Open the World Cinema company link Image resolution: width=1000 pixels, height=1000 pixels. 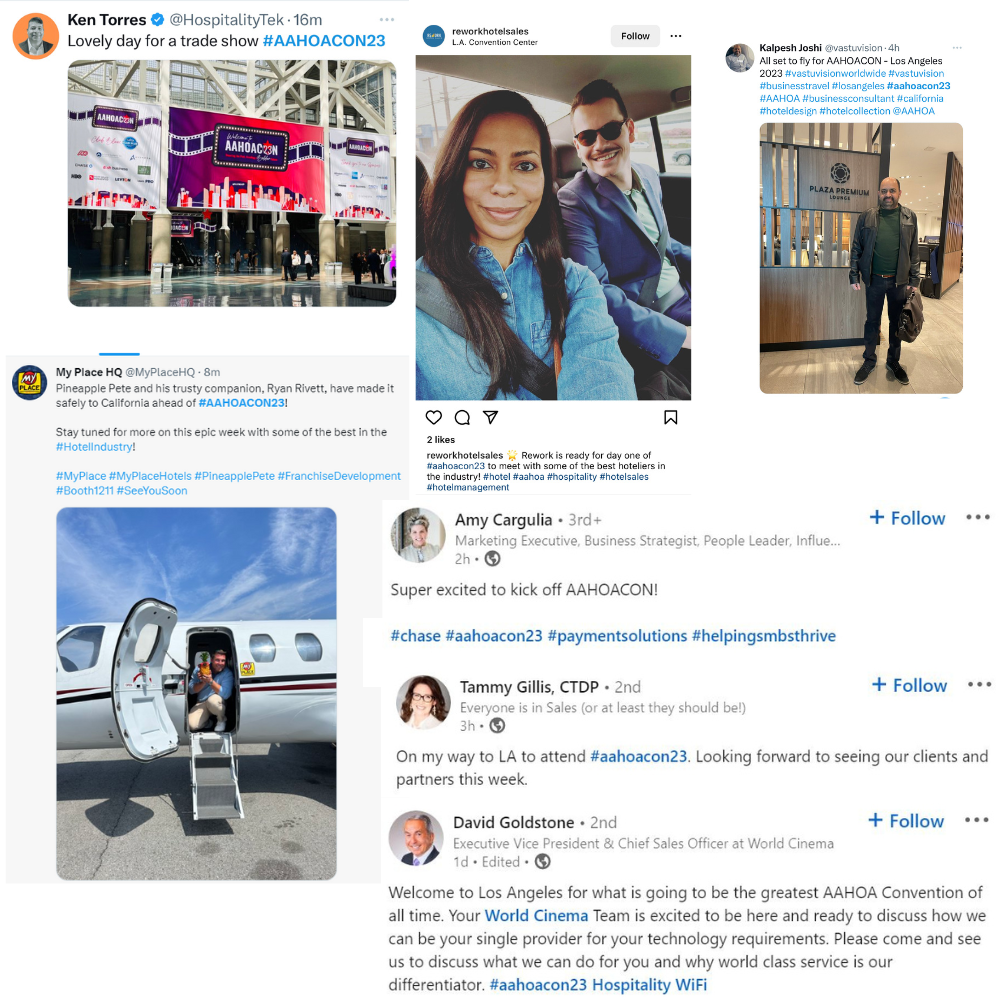(x=536, y=916)
